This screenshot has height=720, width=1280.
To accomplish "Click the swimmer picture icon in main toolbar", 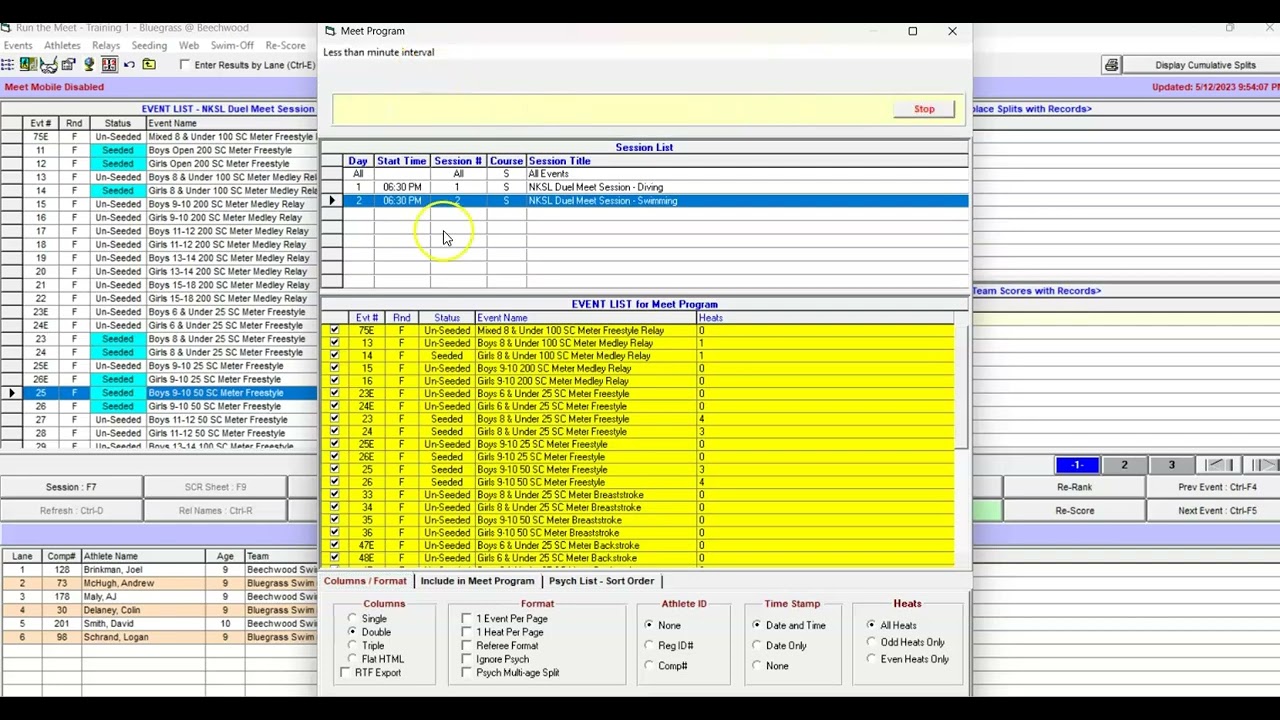I will pos(28,65).
